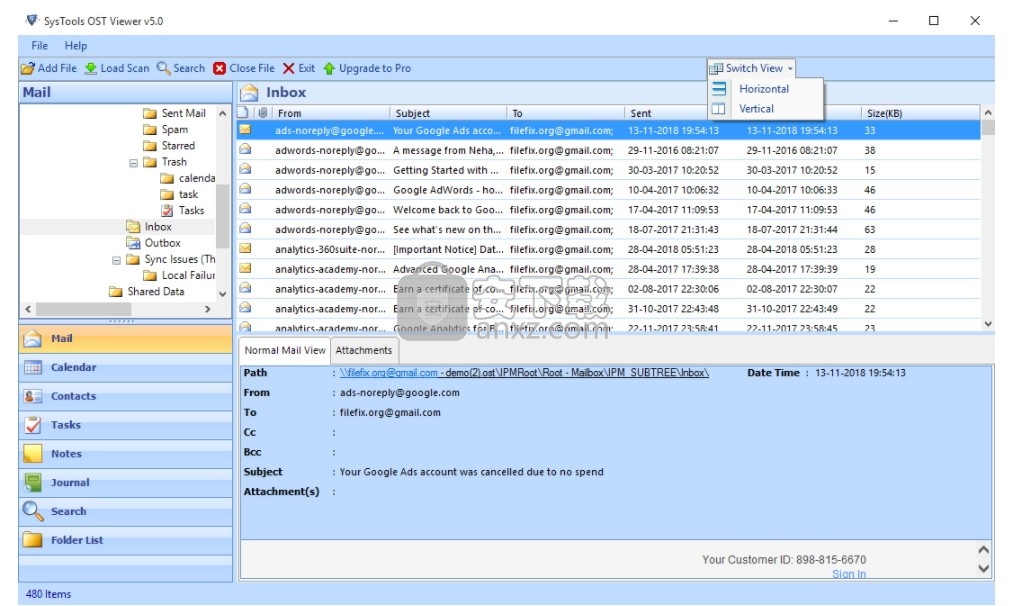Open the Mail navigation pane
The width and height of the screenshot is (1011, 606).
(126, 338)
